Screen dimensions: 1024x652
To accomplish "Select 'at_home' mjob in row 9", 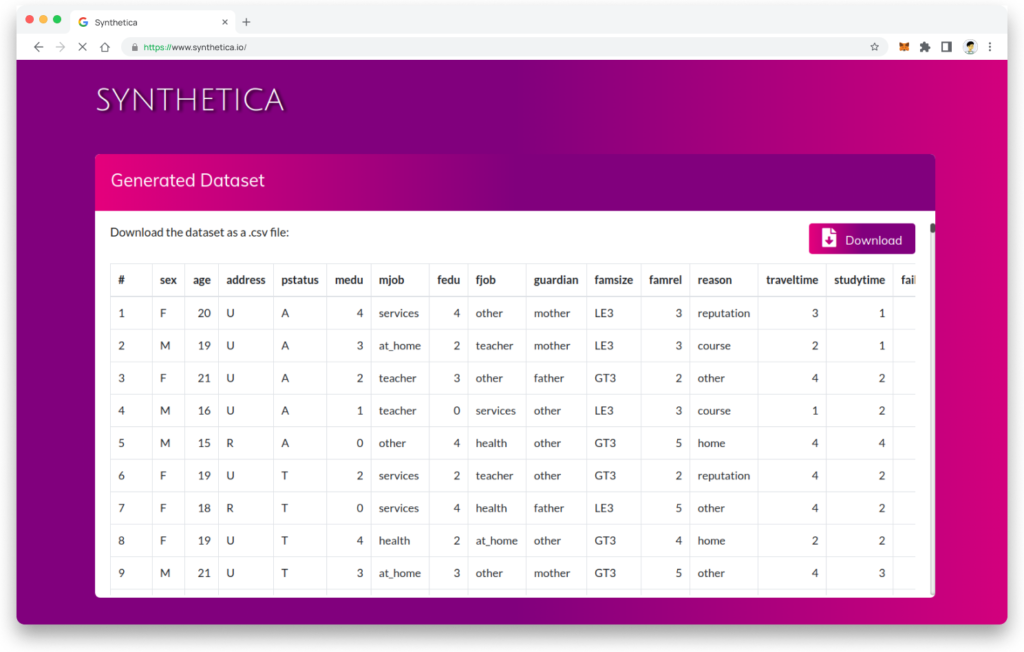I will pos(400,573).
